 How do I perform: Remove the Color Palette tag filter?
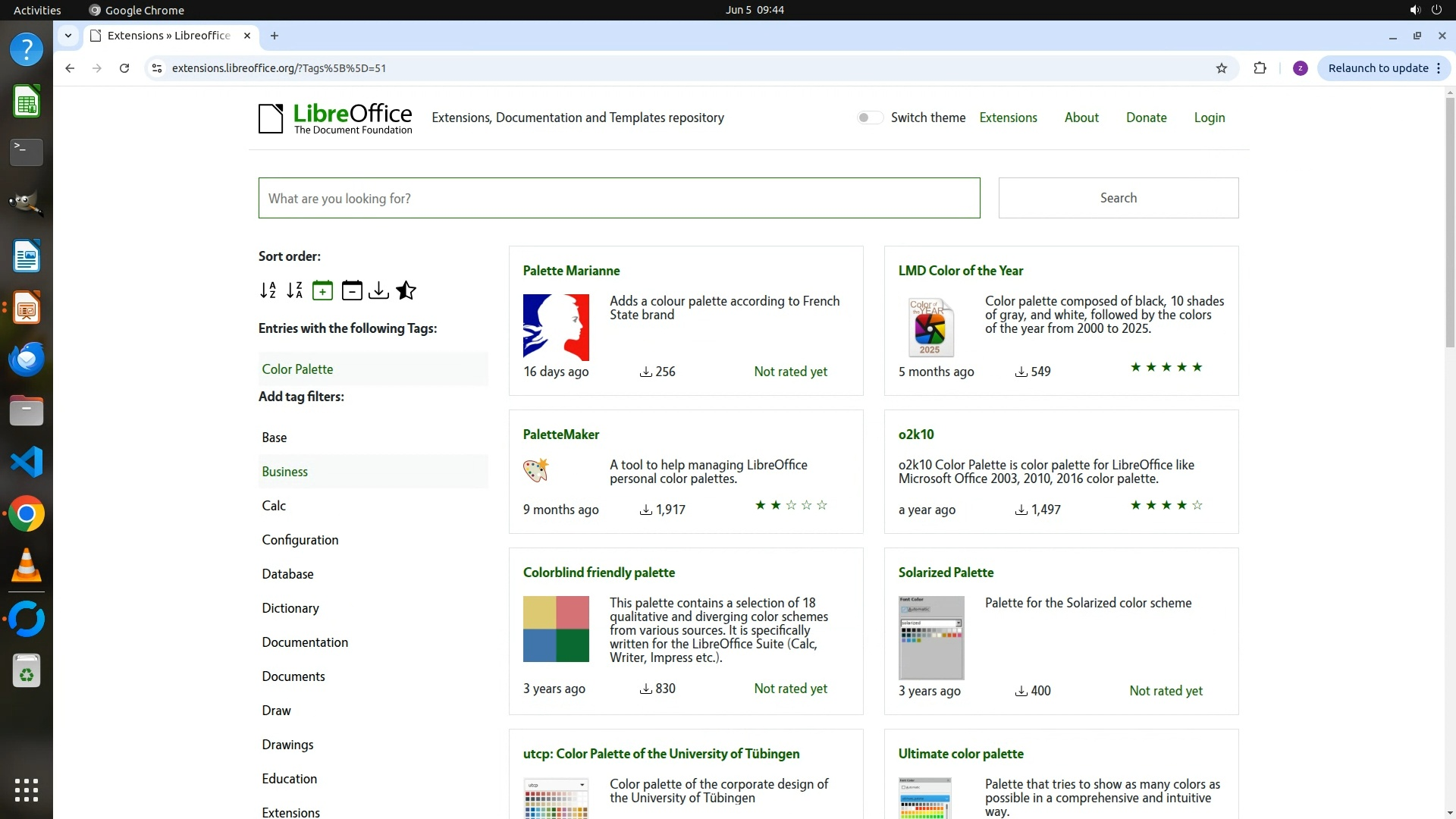click(297, 369)
